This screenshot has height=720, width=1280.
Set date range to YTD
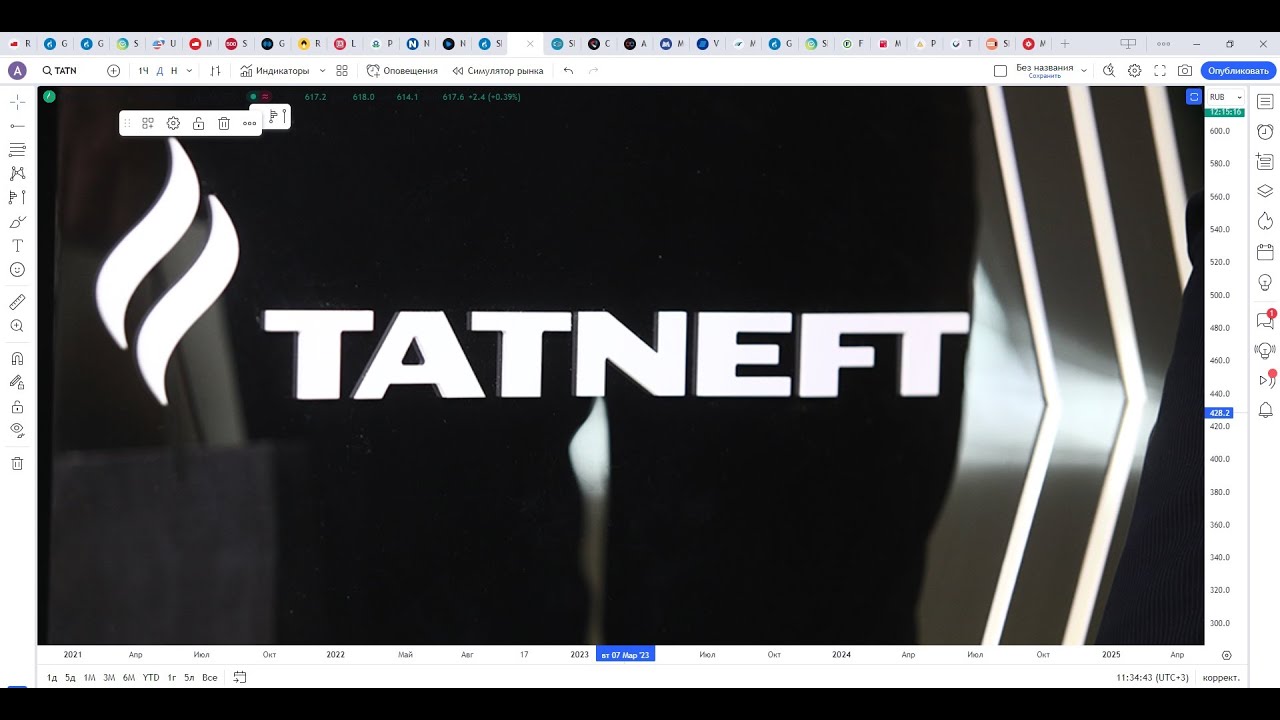tap(150, 677)
